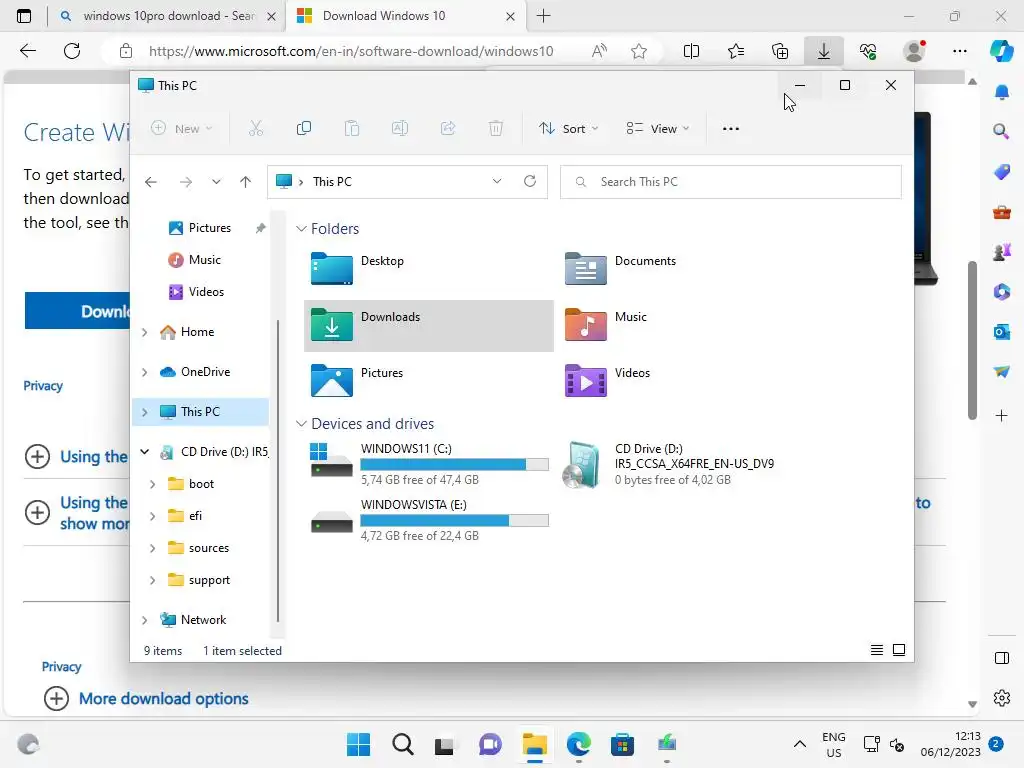
Task: Open the Videos folder in Folders section
Action: (585, 381)
